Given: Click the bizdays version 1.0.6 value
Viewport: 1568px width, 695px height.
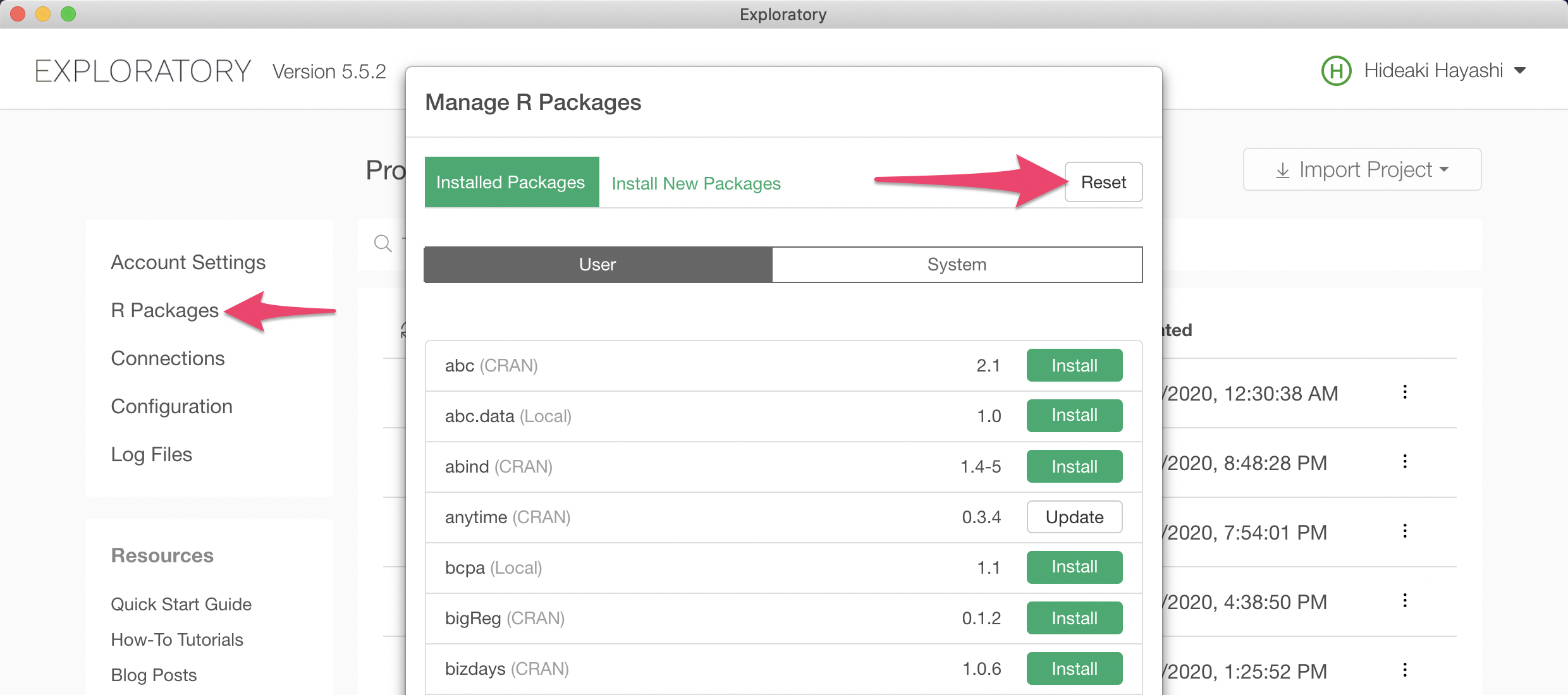Looking at the screenshot, I should click(981, 668).
